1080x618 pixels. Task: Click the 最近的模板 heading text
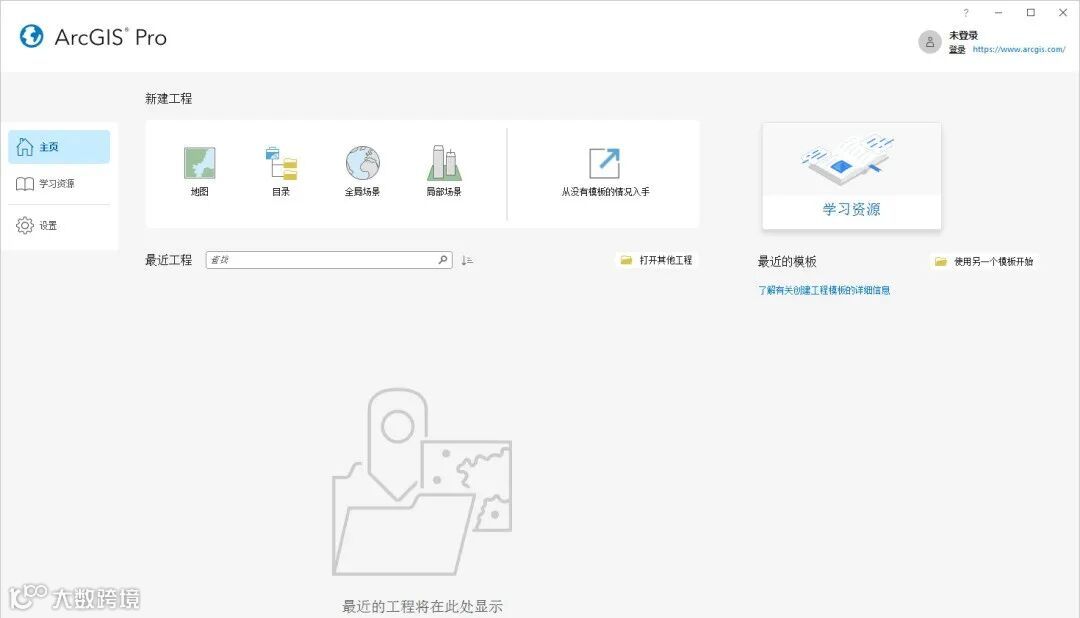click(x=787, y=261)
